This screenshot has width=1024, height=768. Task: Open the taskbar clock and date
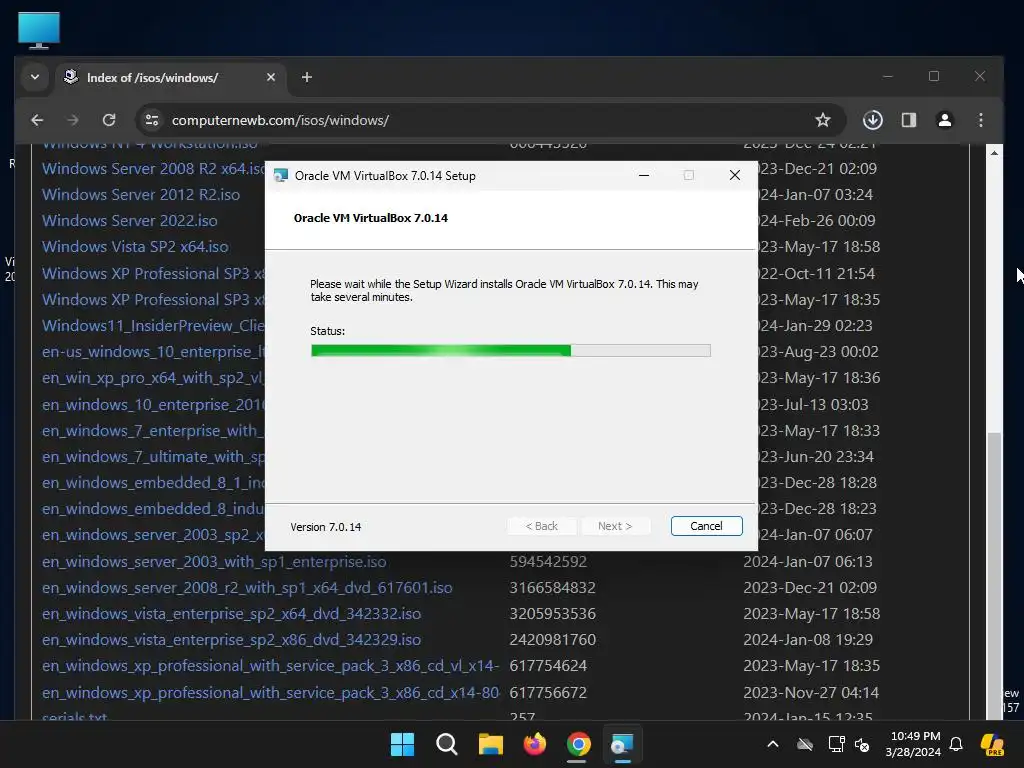[913, 744]
